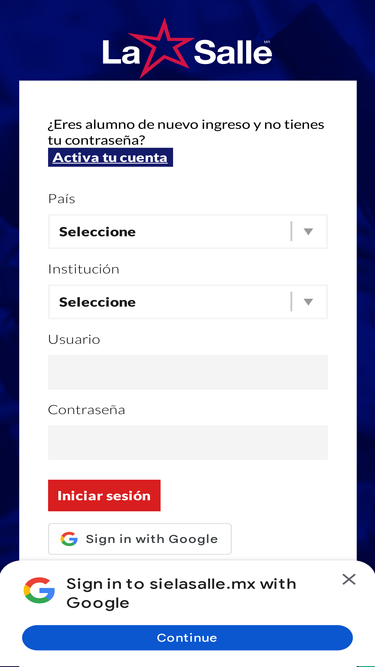Click the large Google logo in the bottom sheet

[x=39, y=590]
